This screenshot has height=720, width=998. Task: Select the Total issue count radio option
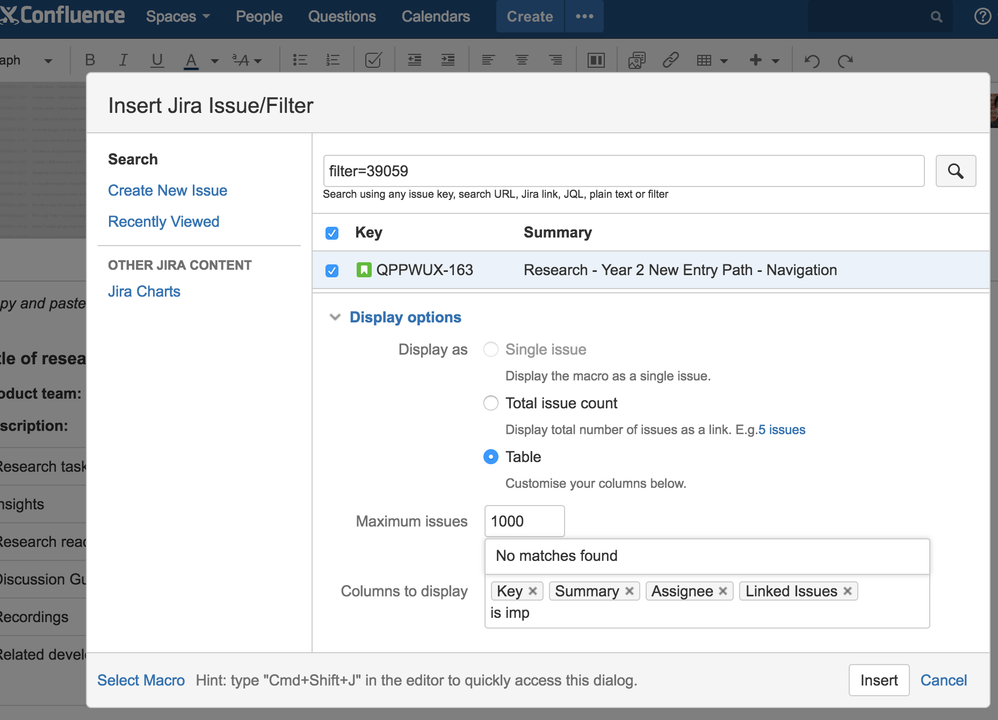click(491, 403)
